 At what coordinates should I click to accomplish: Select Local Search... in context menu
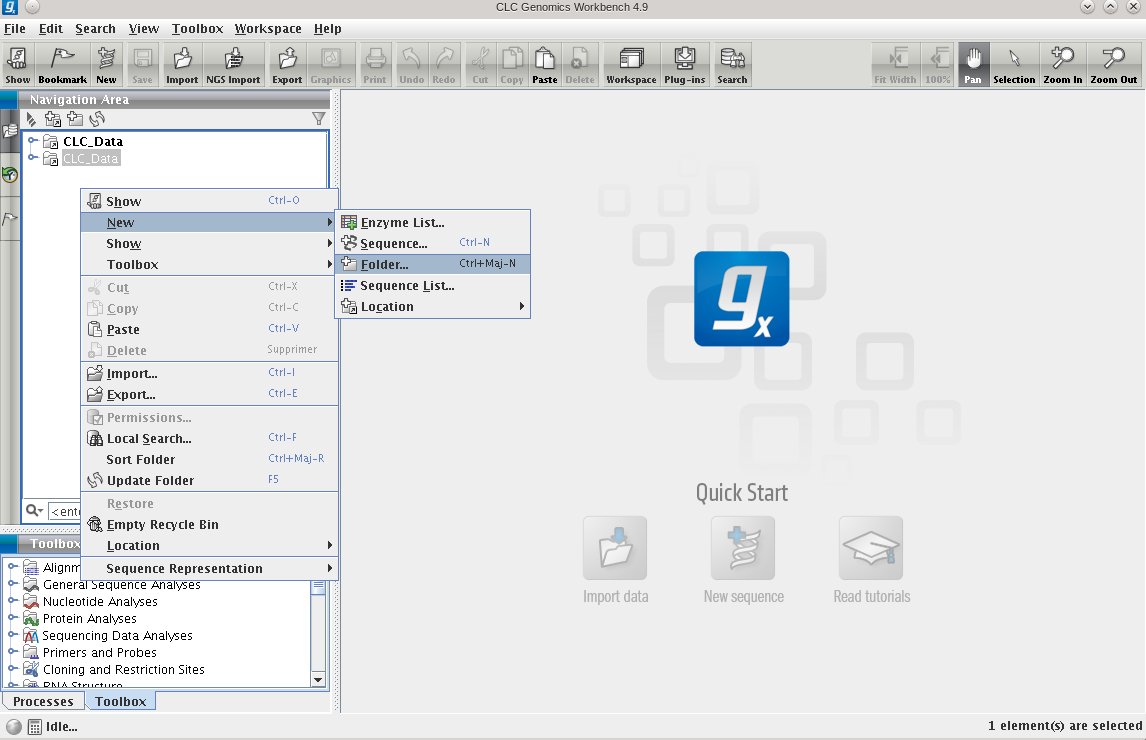tap(209, 438)
